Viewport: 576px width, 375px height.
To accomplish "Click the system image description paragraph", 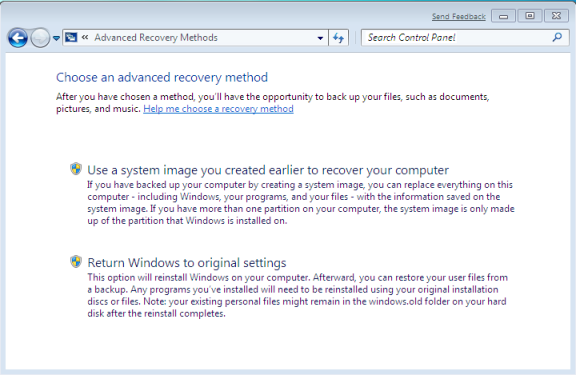I will point(300,203).
